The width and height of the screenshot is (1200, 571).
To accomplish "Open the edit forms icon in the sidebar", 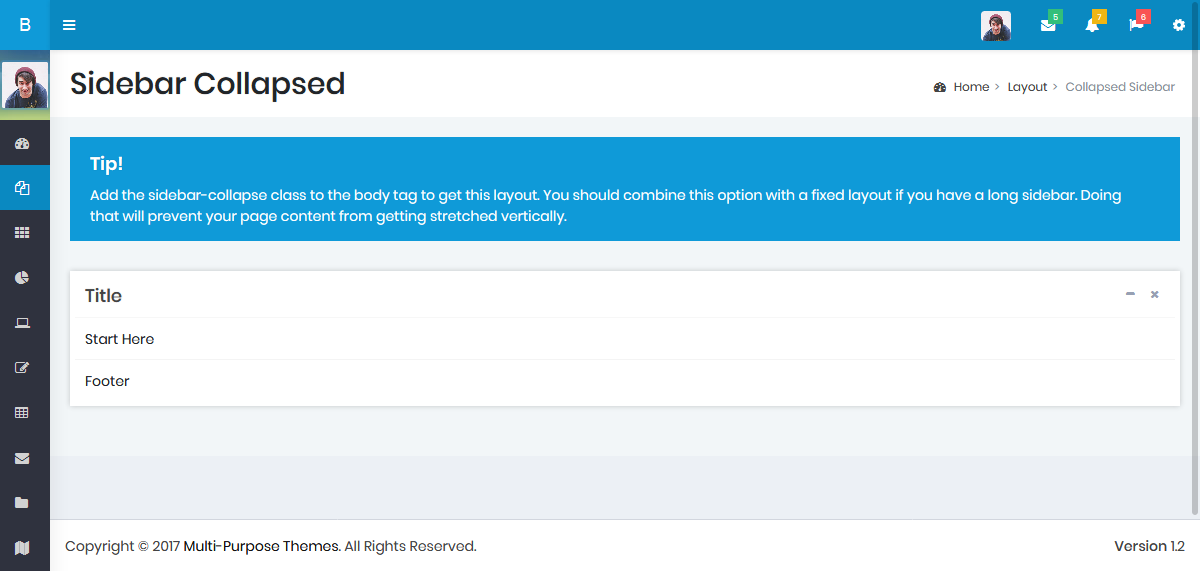I will click(22, 368).
